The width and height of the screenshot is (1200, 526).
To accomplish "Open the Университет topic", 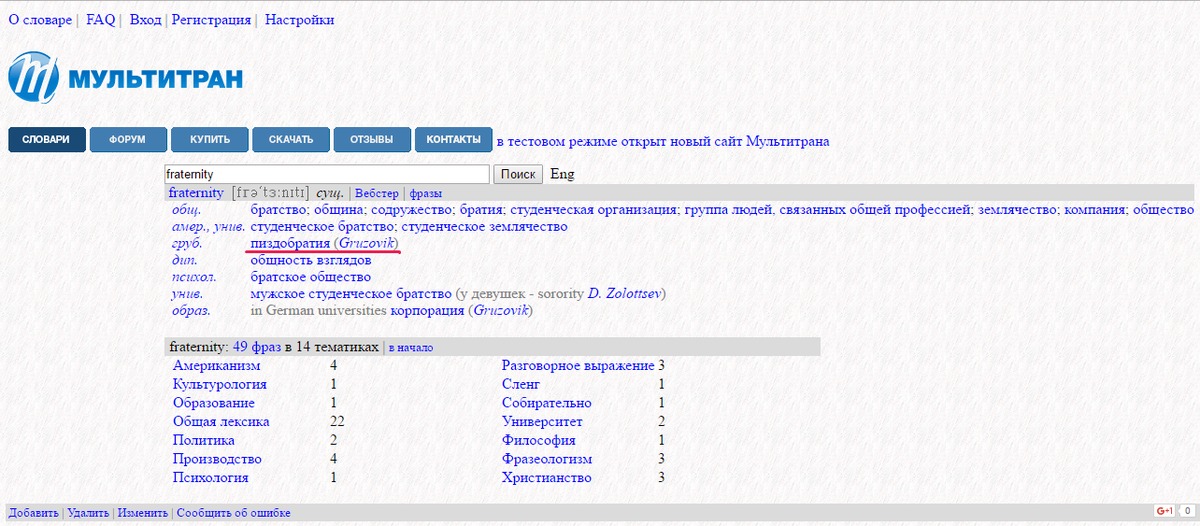I will (542, 422).
